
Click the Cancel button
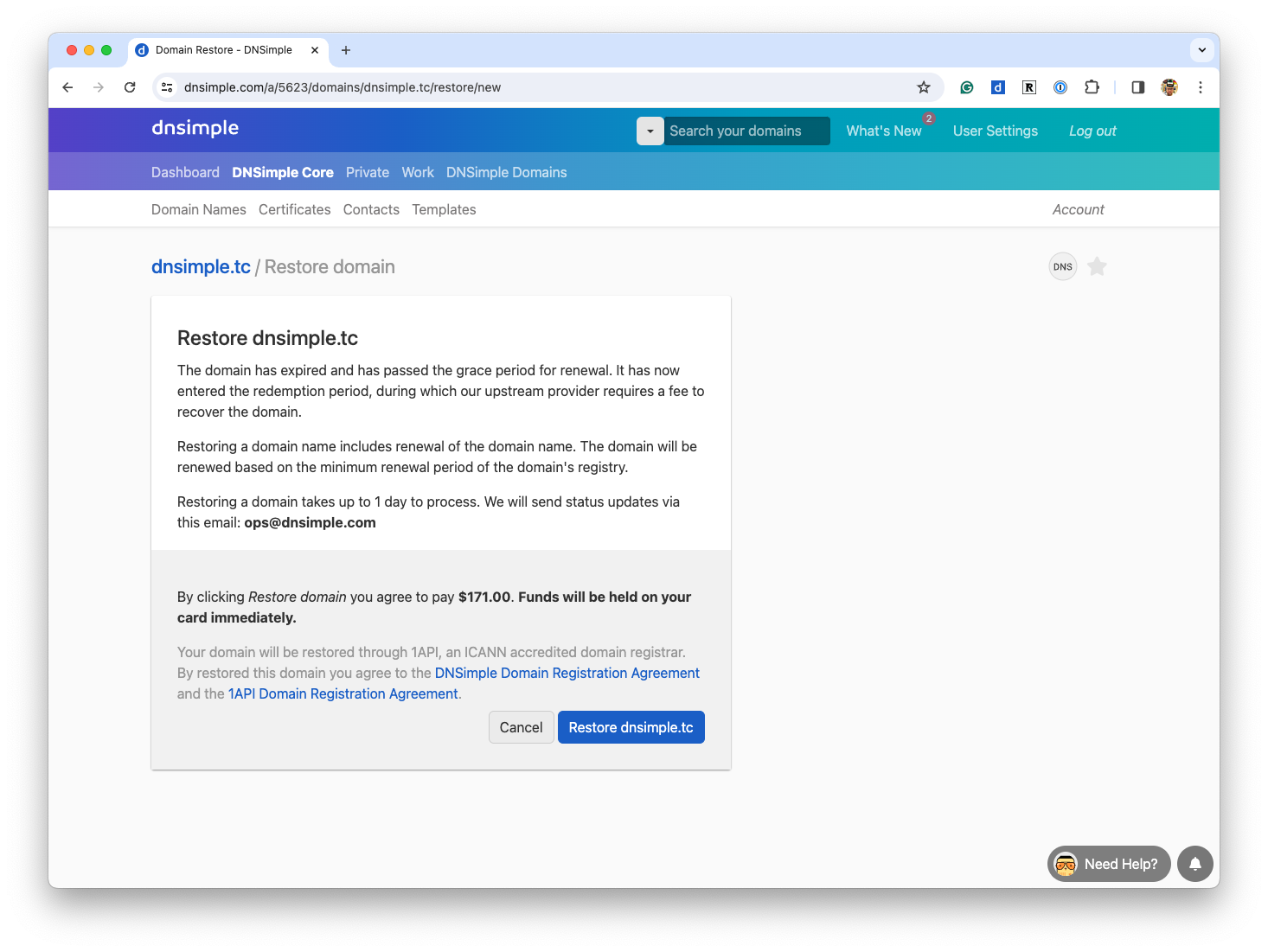522,727
